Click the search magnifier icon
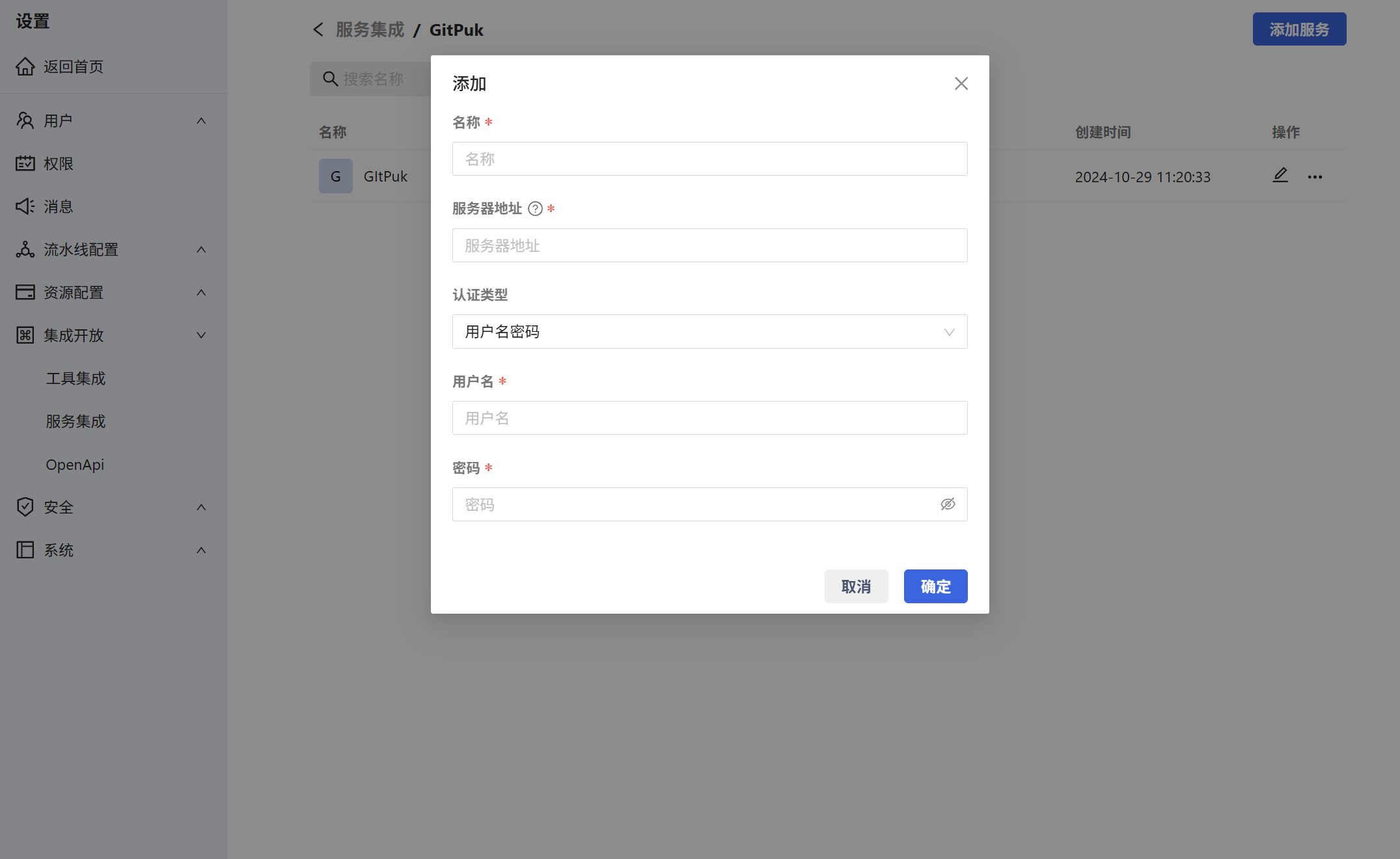The height and width of the screenshot is (859, 1400). [330, 79]
